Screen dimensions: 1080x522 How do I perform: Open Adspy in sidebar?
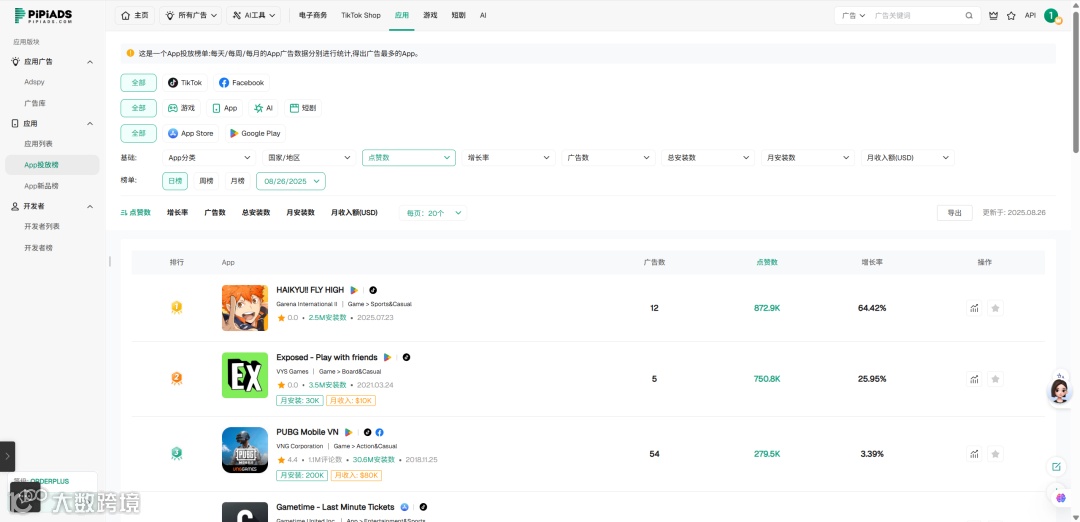tap(34, 82)
